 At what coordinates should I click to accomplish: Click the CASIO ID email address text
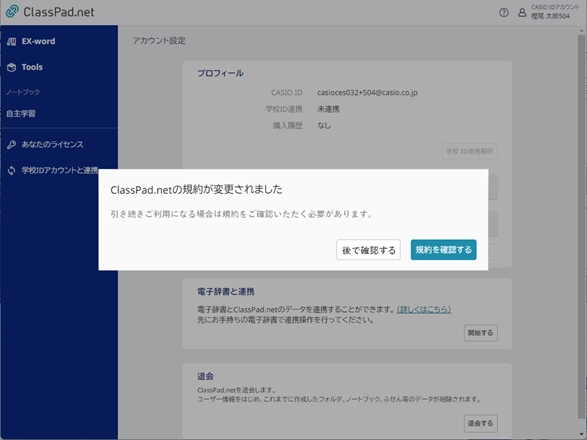367,92
